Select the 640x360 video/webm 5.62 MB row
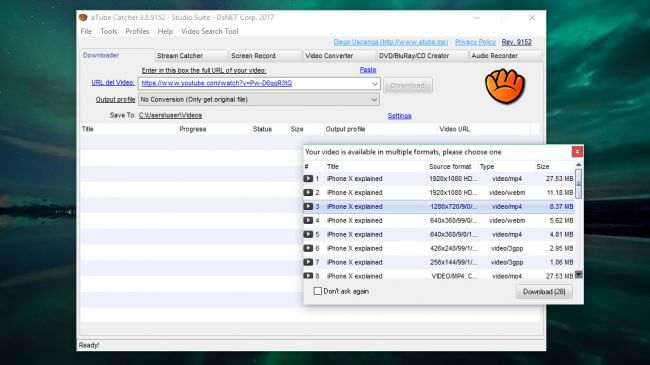The image size is (650, 365). [x=439, y=220]
